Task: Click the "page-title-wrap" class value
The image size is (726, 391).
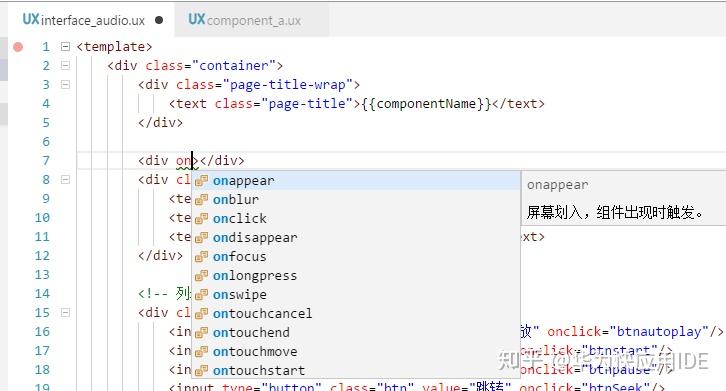Action: 288,84
